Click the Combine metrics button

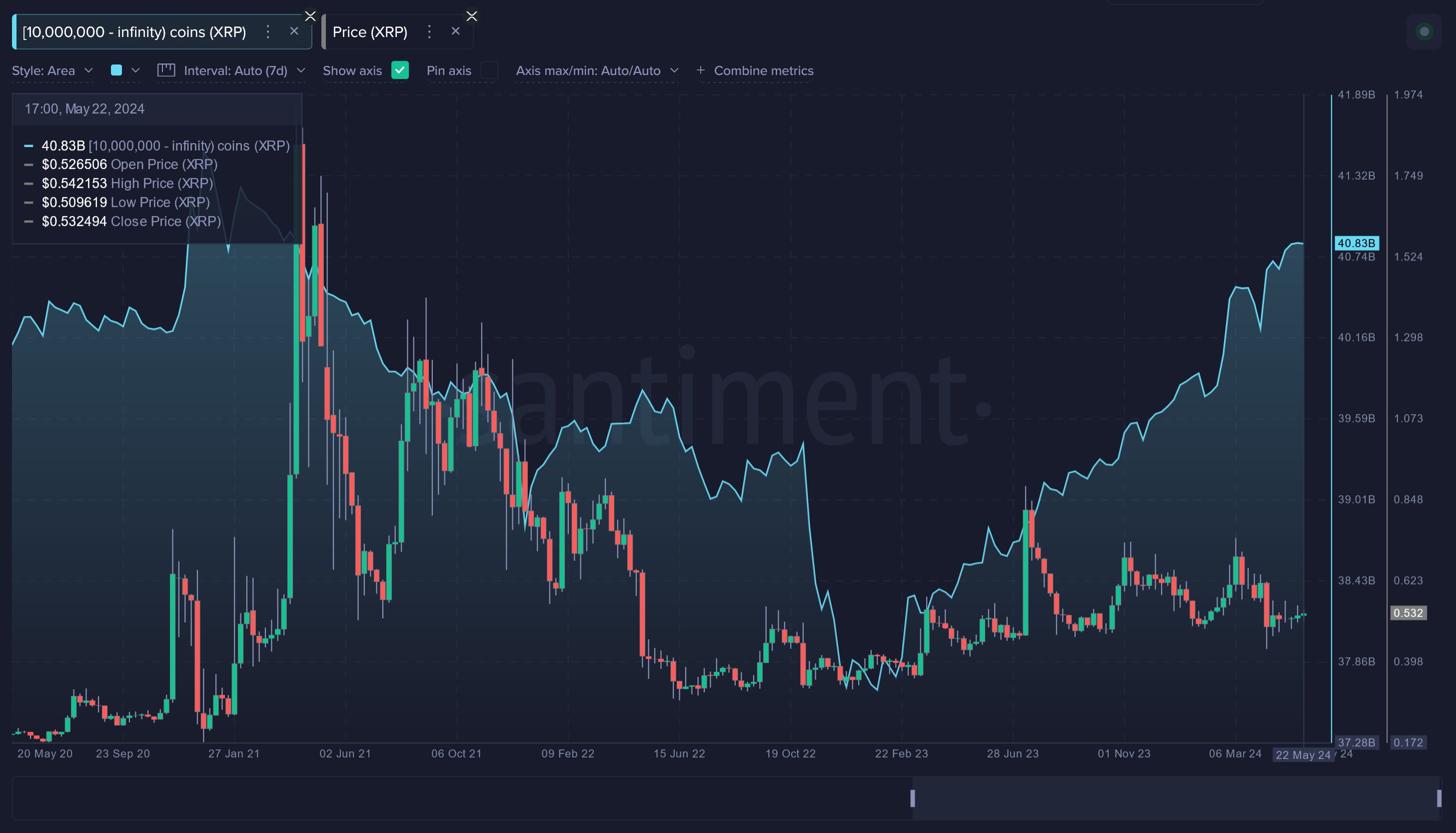[x=755, y=70]
